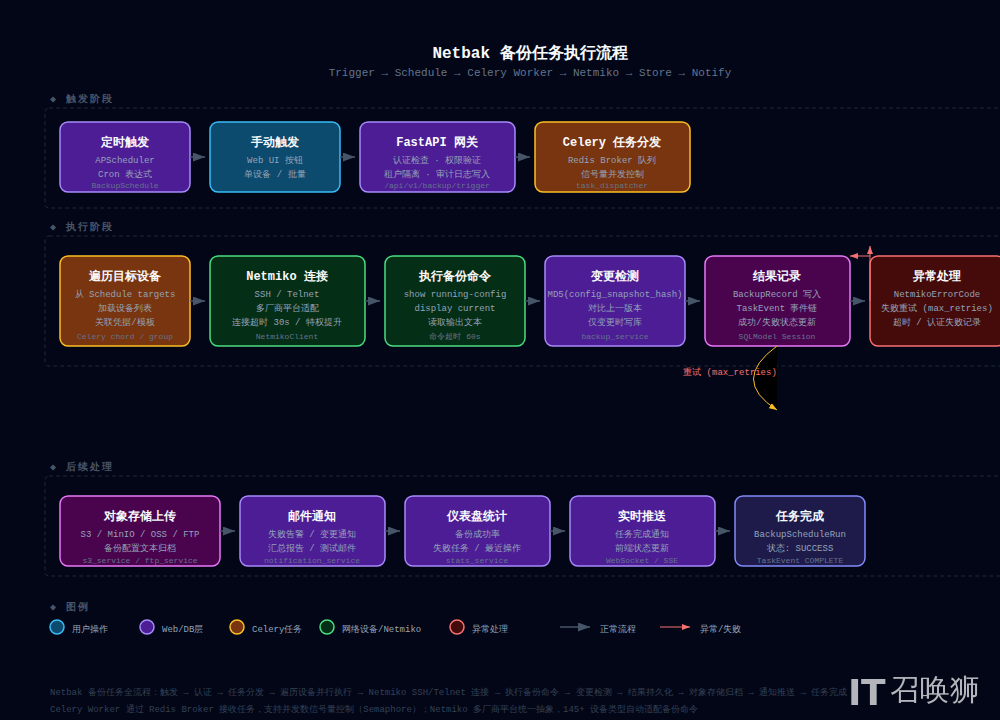Viewport: 1000px width, 720px height.
Task: Click the TaskEvent COMPLETE caption text
Action: coord(800,561)
